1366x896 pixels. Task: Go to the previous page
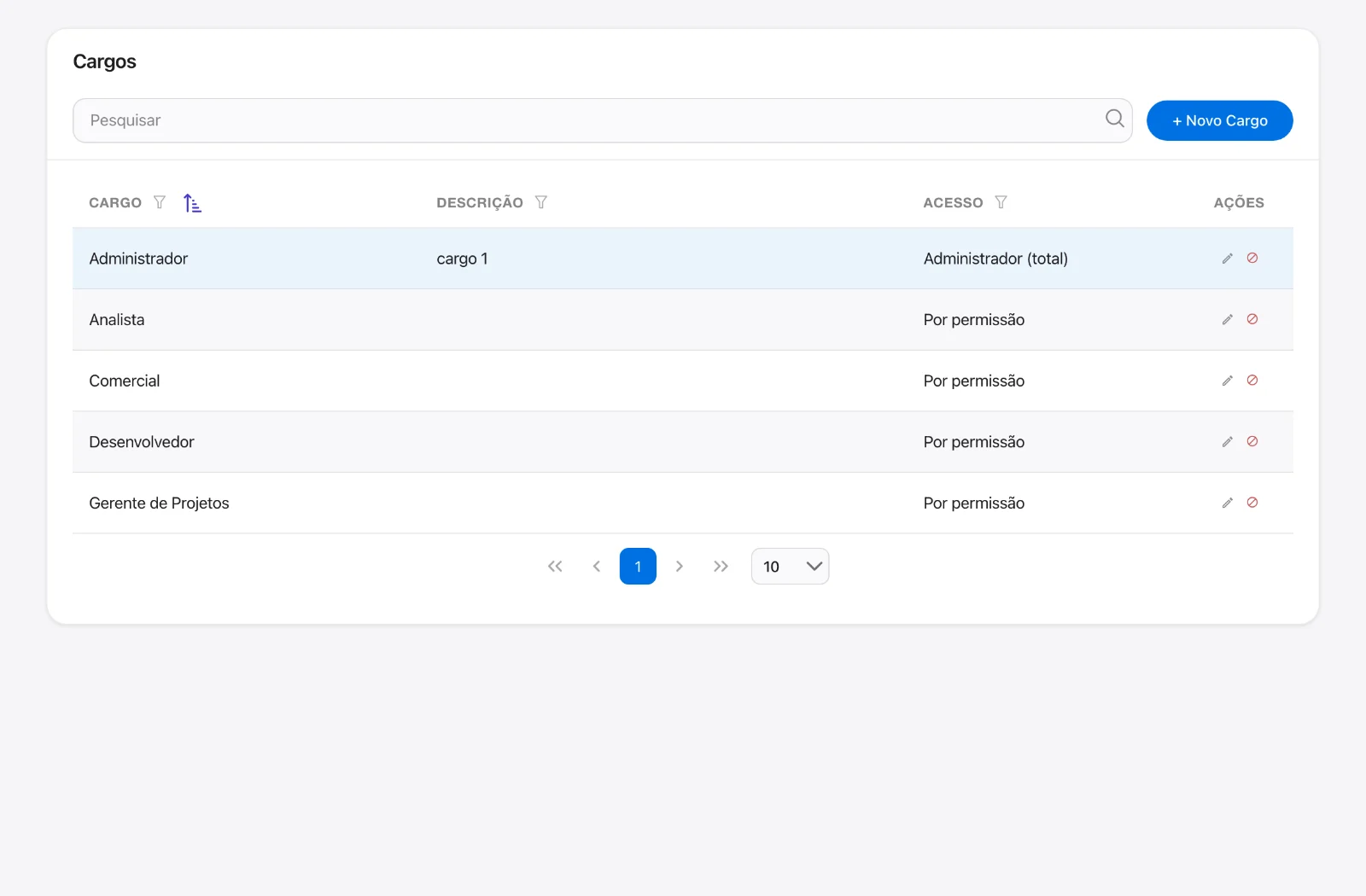click(597, 567)
